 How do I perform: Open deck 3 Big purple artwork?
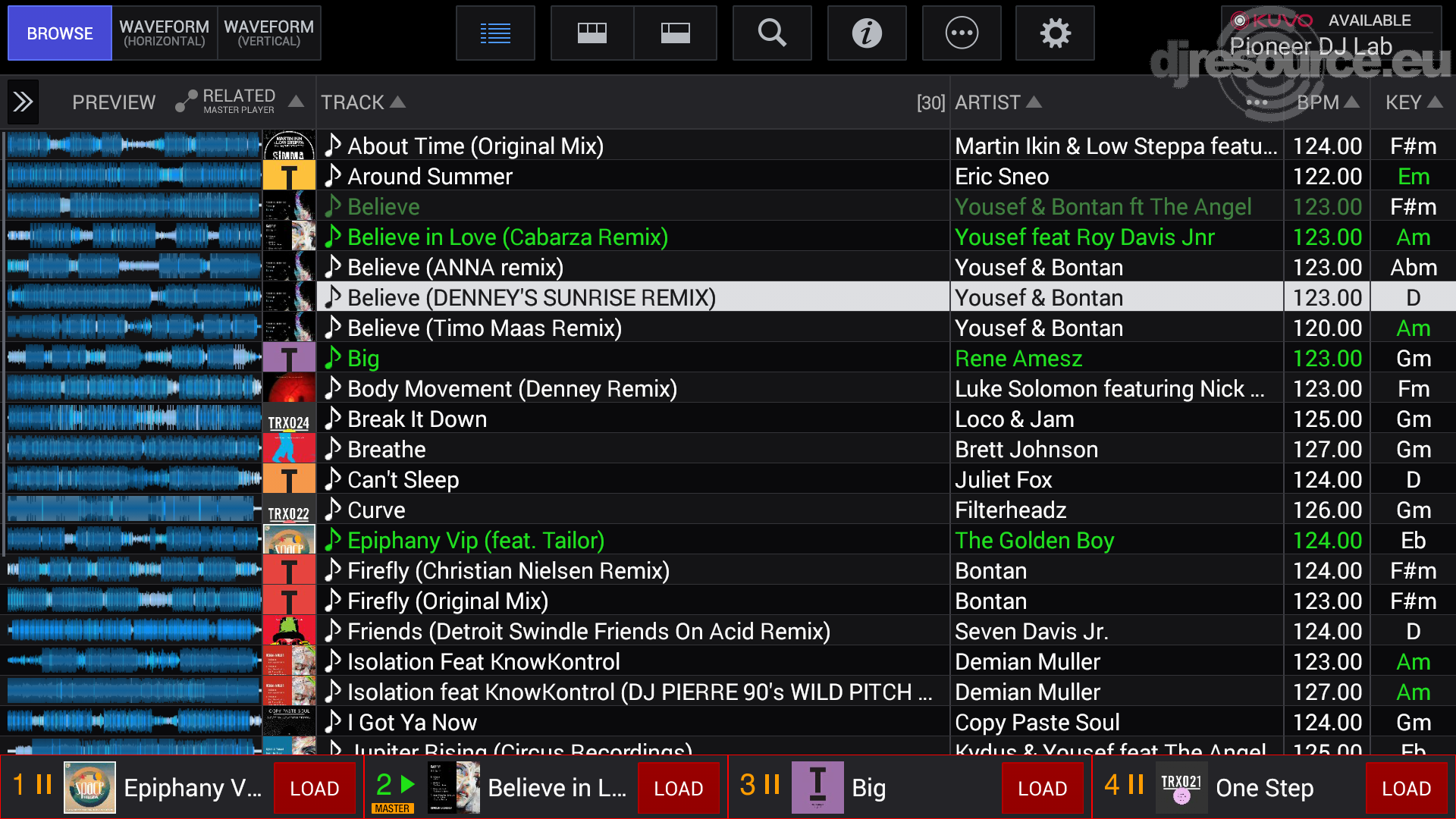(x=817, y=788)
